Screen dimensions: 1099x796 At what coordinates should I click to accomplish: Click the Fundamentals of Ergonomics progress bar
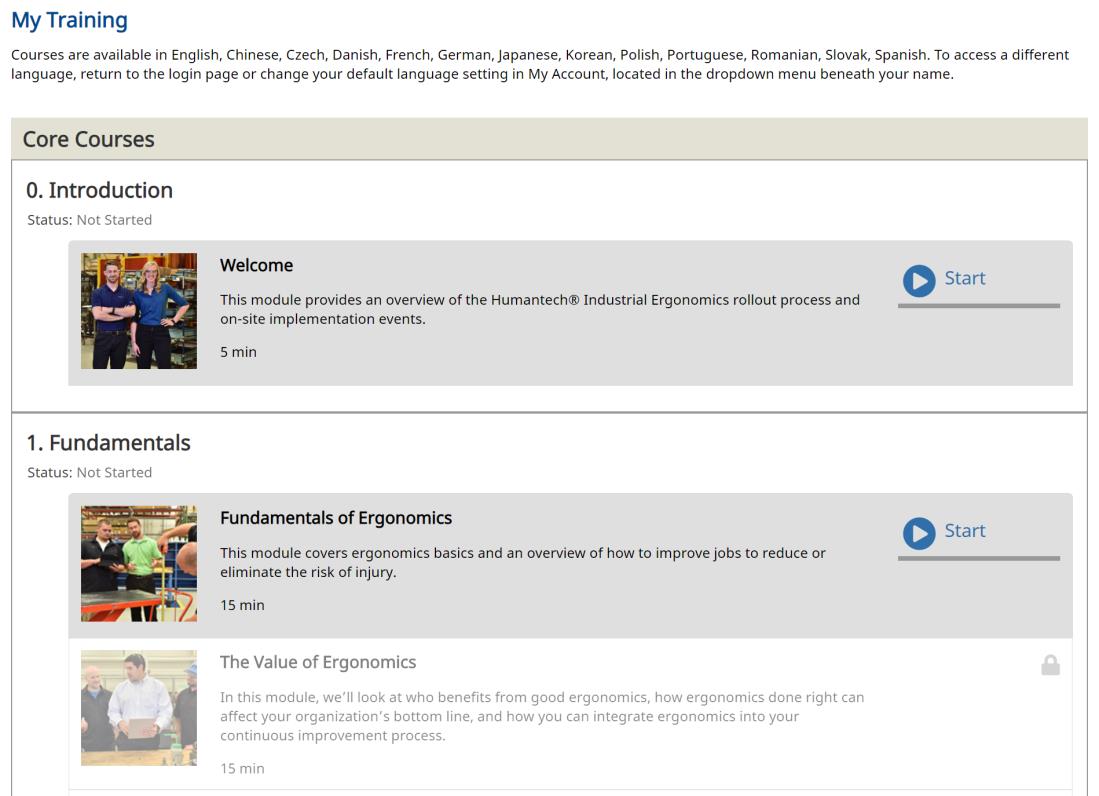978,558
